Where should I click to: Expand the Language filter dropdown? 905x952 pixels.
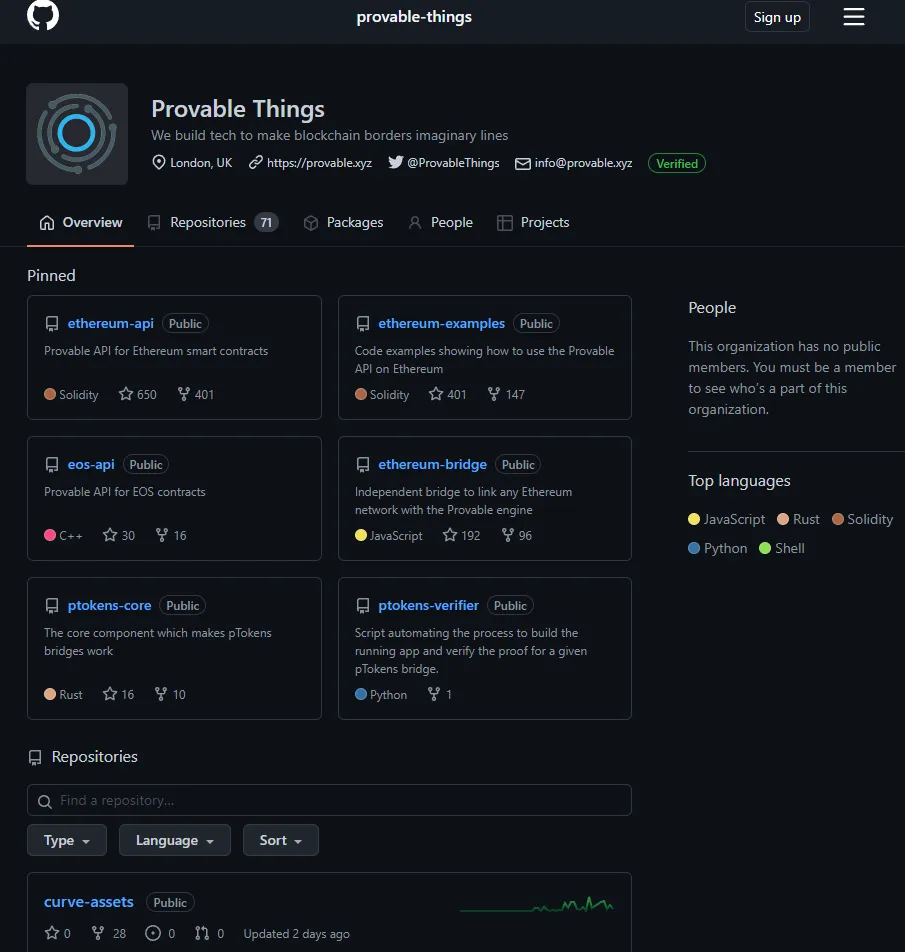pos(175,840)
